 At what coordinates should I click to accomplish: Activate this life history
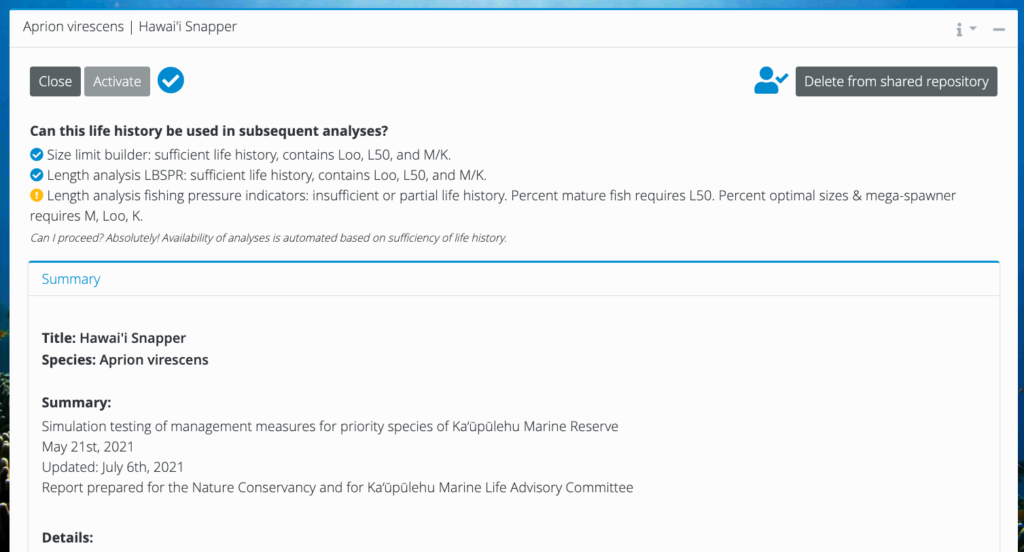point(117,81)
